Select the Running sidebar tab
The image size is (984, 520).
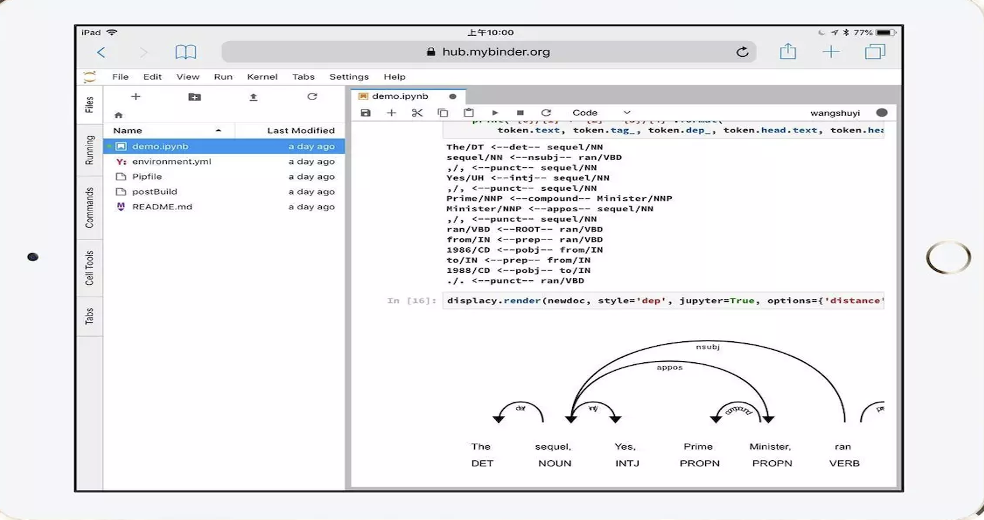[x=90, y=150]
